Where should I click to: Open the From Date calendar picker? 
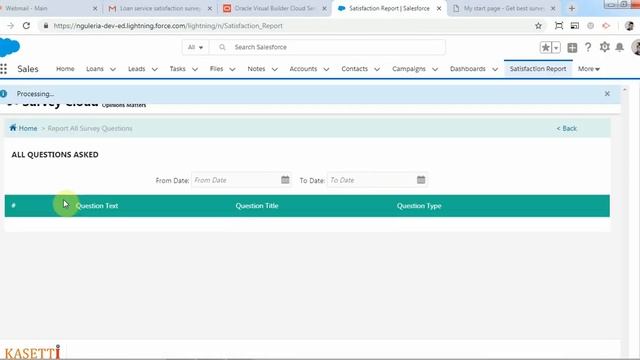click(x=285, y=180)
